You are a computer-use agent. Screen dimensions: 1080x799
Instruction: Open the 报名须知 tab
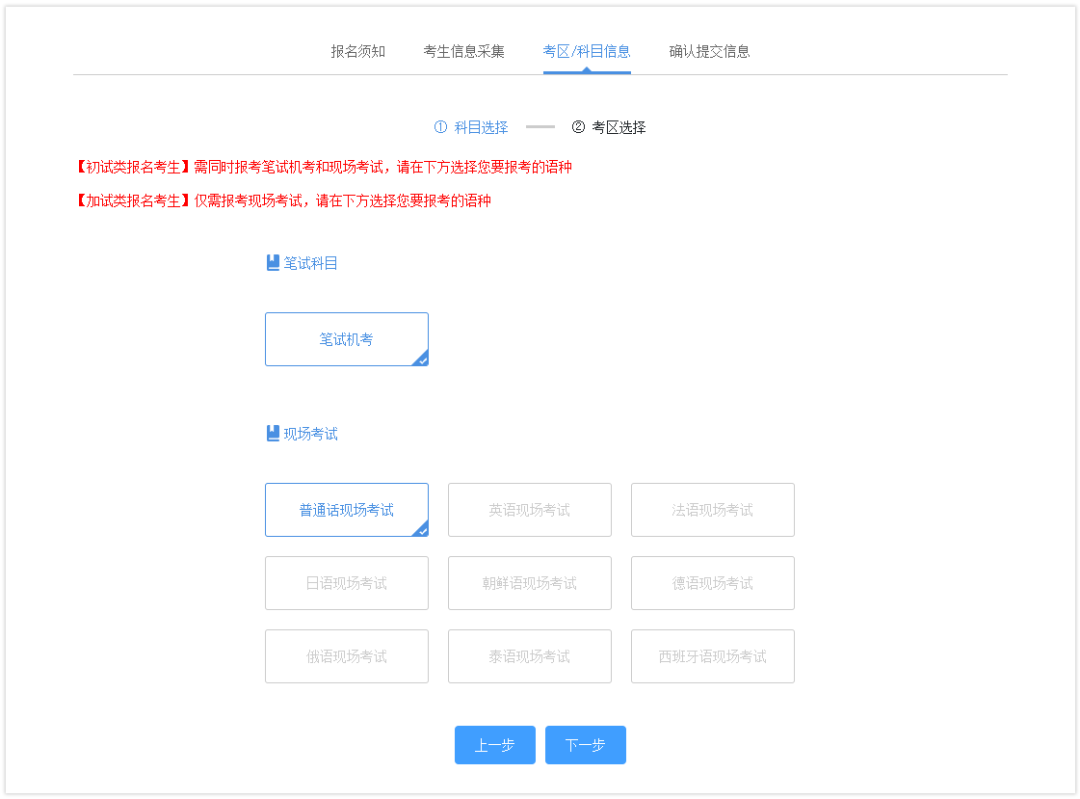[x=357, y=52]
